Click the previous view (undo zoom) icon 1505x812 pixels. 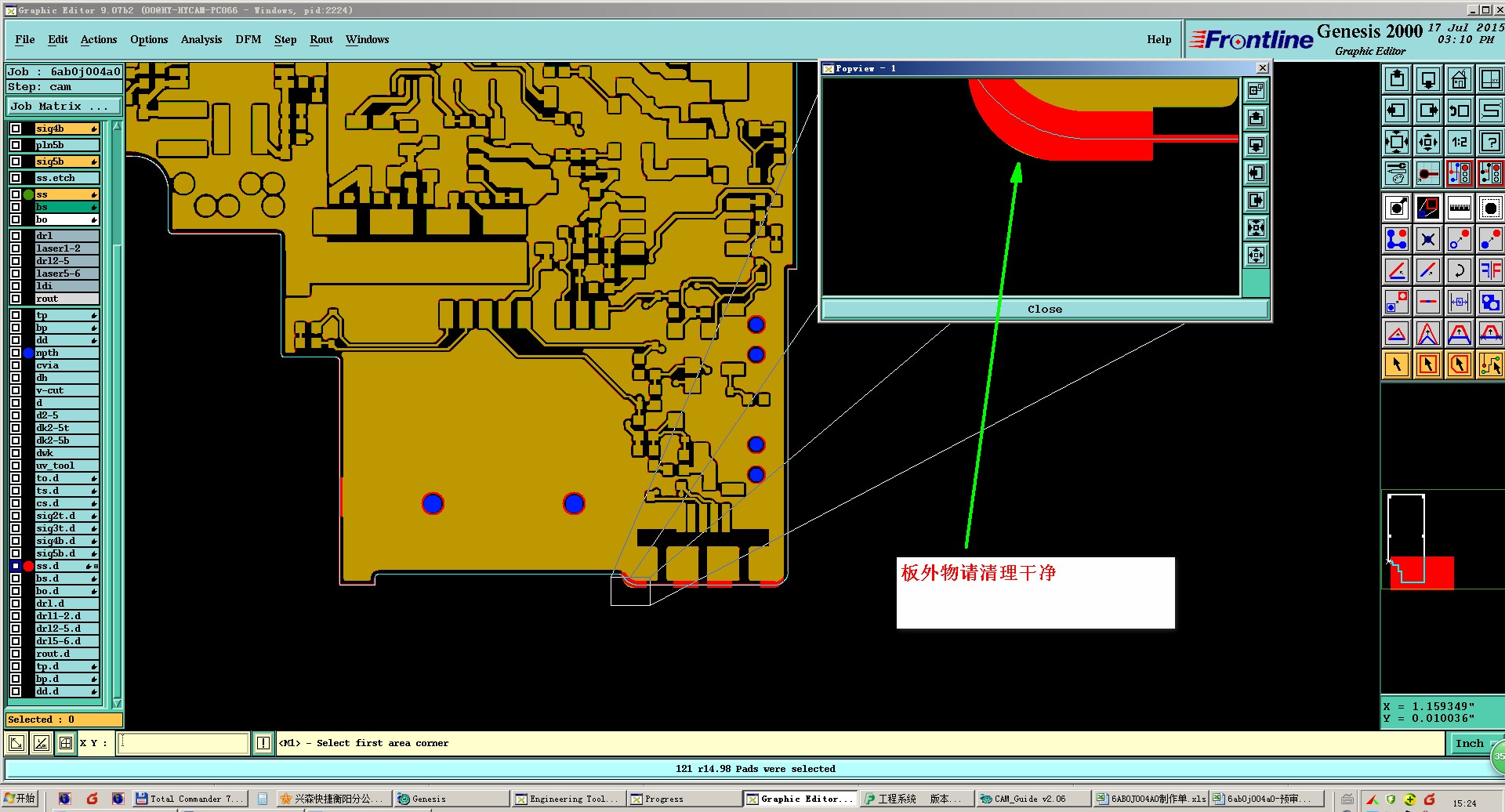(x=1460, y=111)
